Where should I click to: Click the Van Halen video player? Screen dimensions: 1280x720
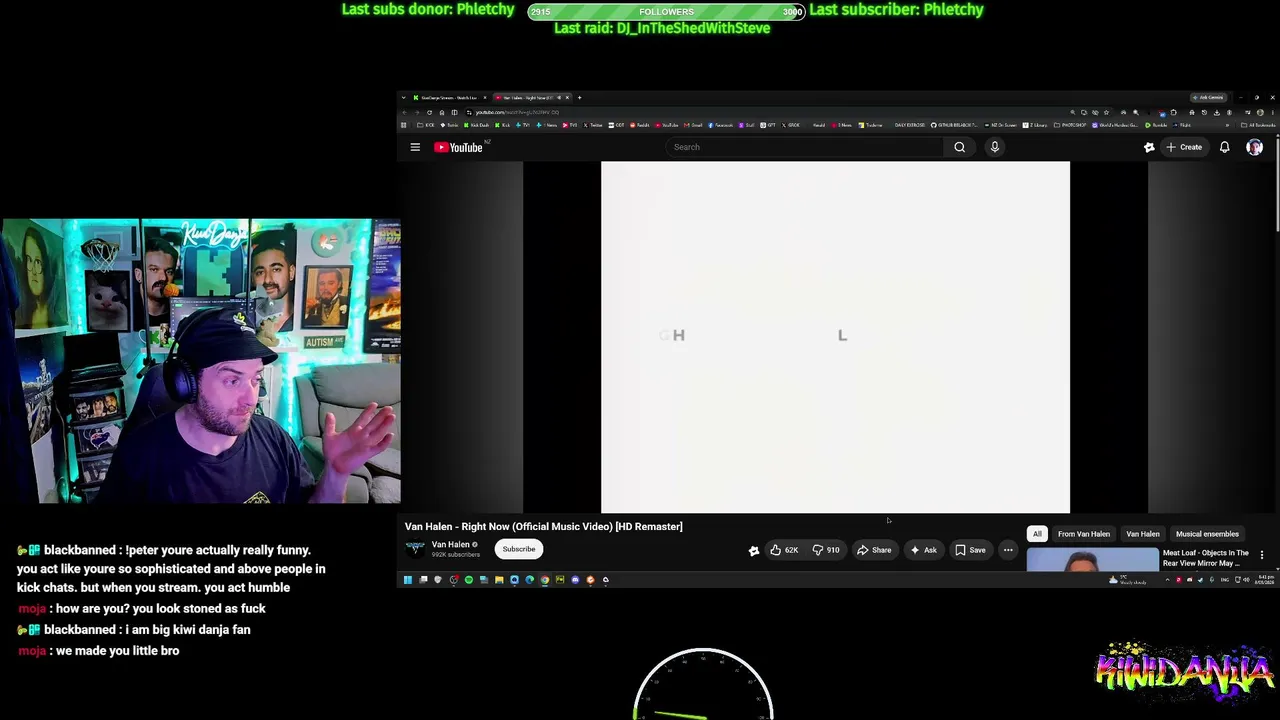point(835,337)
